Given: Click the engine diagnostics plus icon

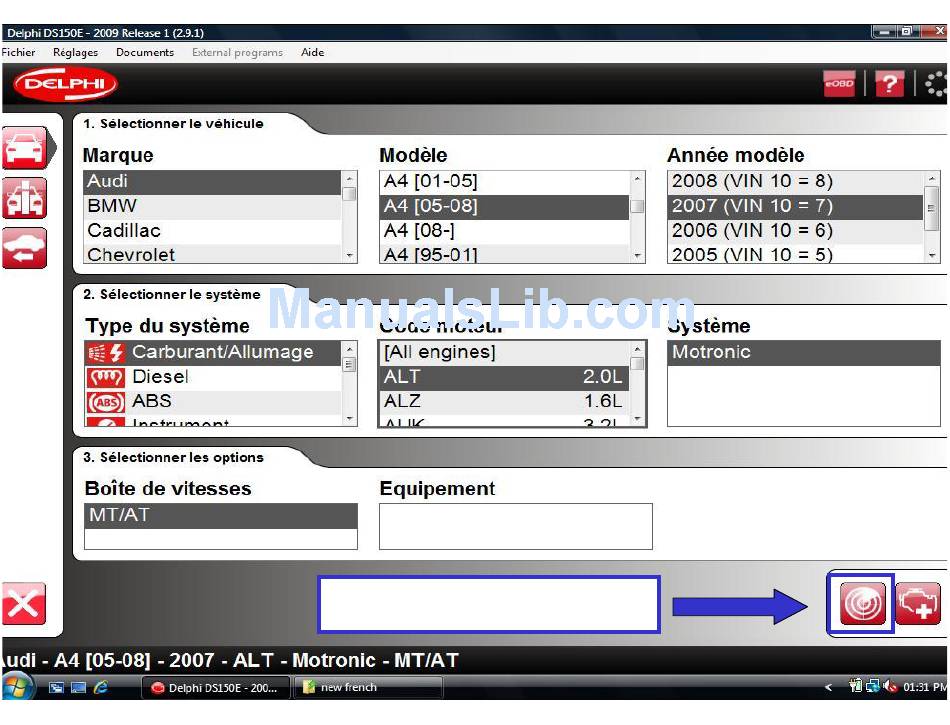Looking at the screenshot, I should click(918, 603).
